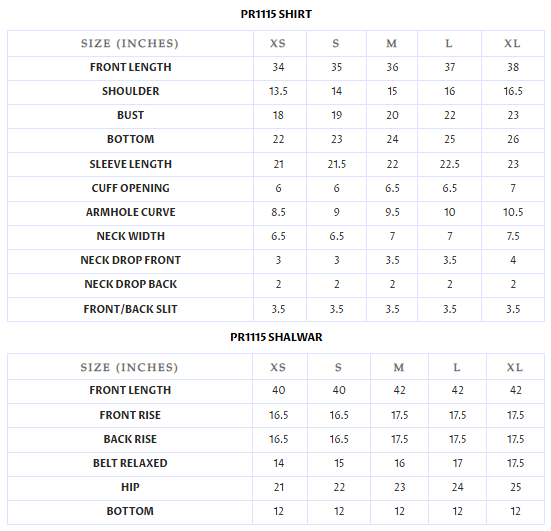The image size is (551, 531).
Task: Click the NECK DROP FRONT row label
Action: point(130,260)
